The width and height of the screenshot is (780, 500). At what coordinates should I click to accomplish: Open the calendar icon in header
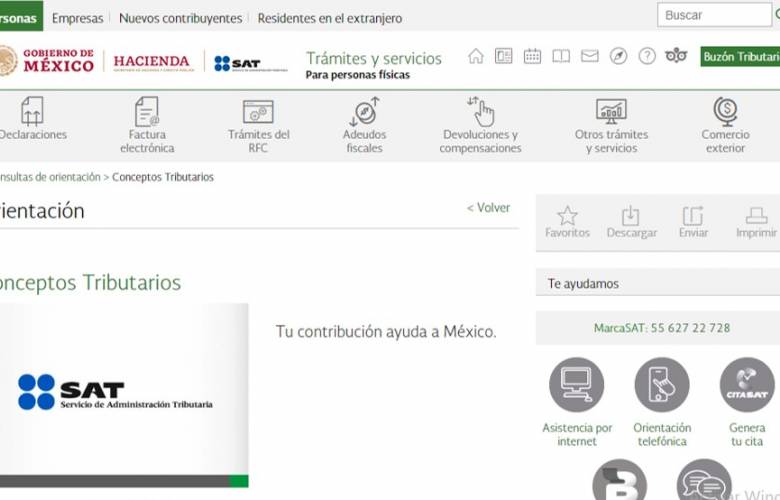(x=532, y=56)
